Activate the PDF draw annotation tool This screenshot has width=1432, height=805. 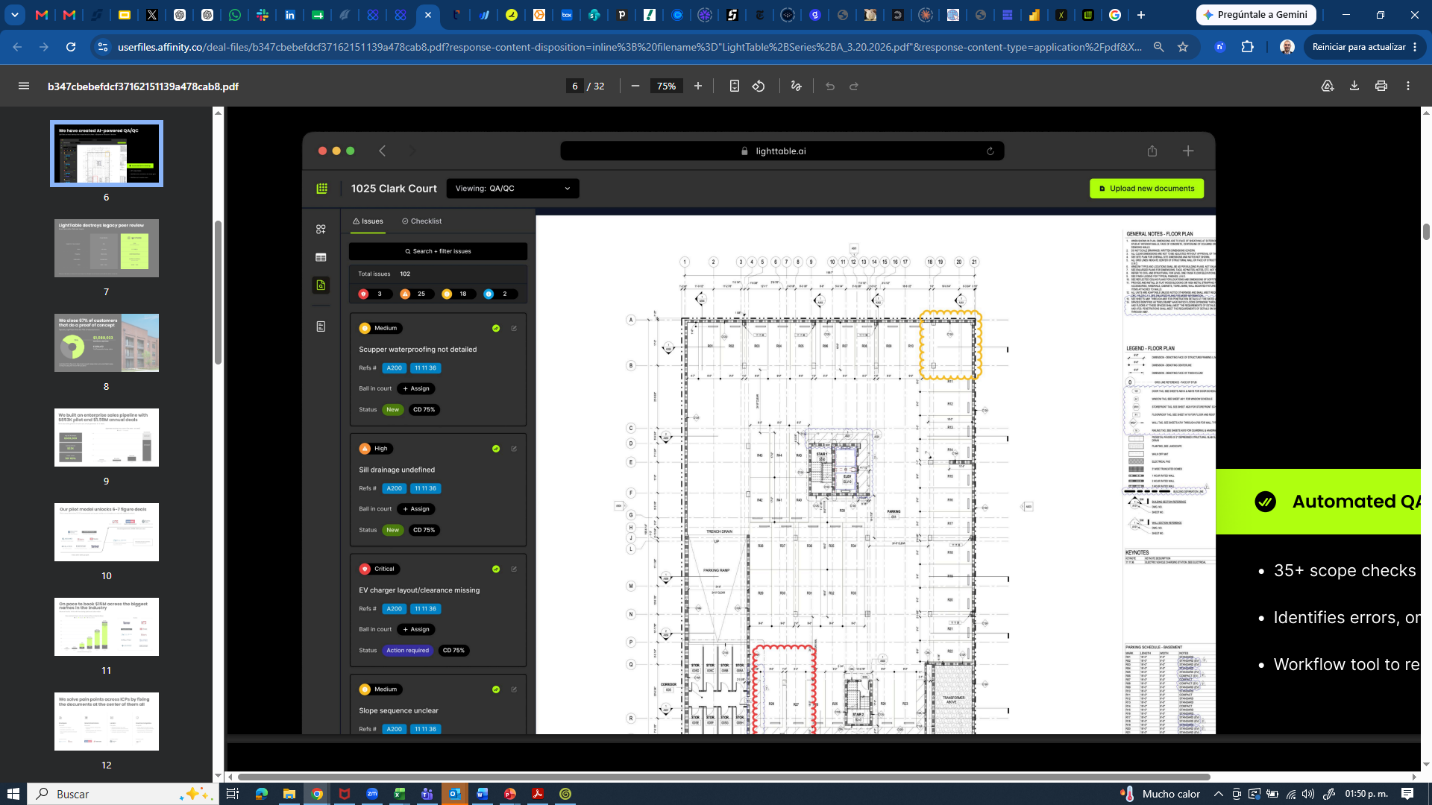pyautogui.click(x=796, y=86)
